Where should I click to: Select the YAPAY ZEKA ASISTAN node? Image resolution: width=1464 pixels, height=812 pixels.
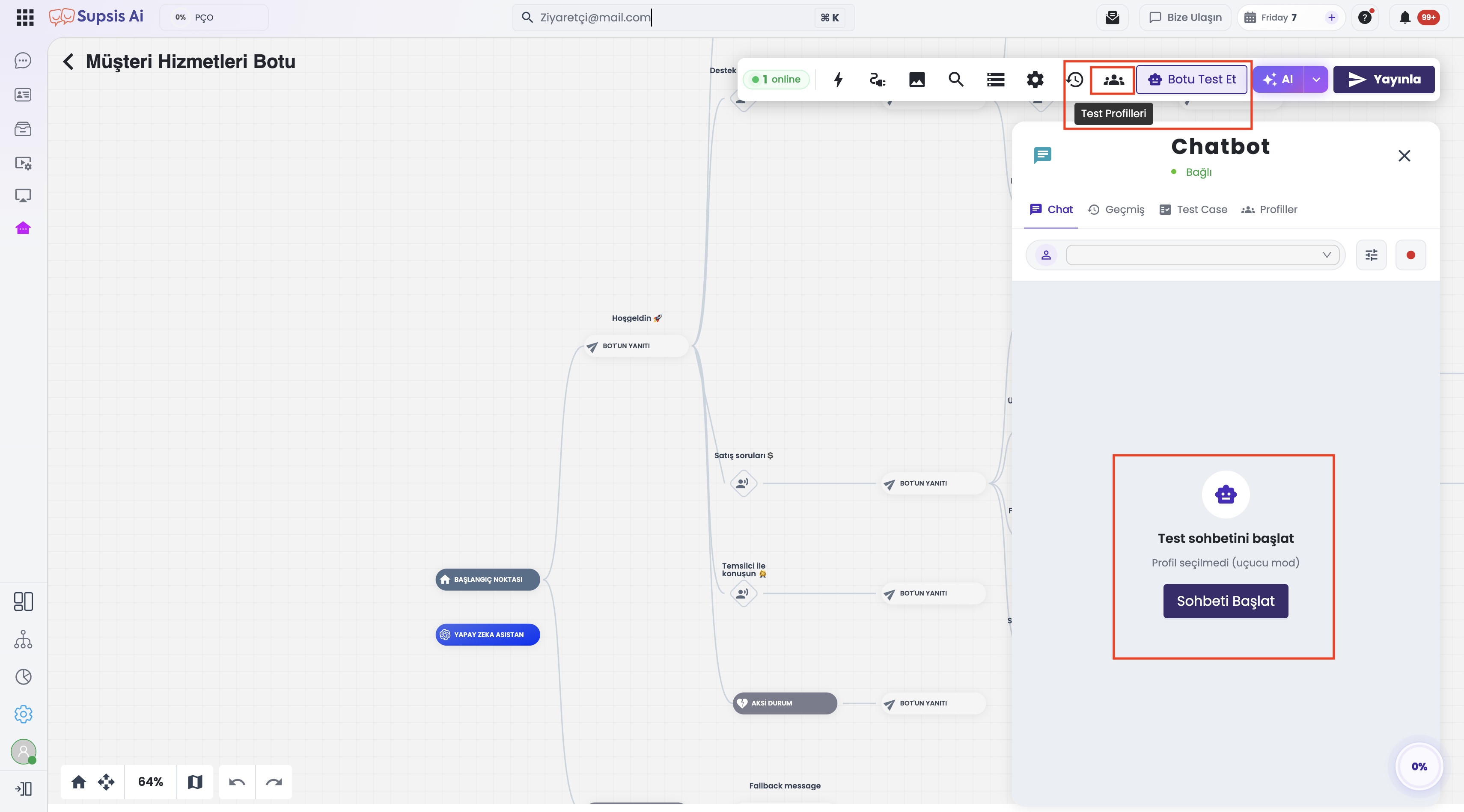tap(488, 634)
